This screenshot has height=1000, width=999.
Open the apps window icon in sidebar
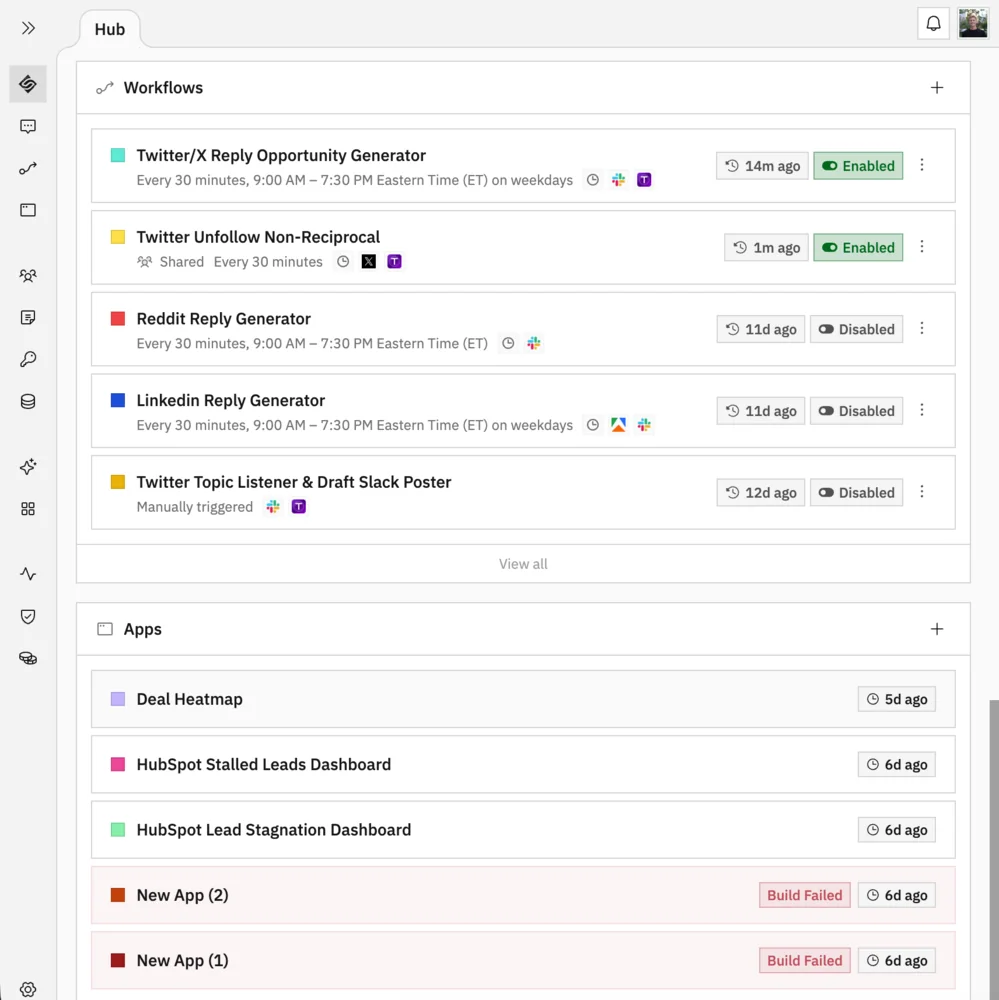(x=28, y=210)
